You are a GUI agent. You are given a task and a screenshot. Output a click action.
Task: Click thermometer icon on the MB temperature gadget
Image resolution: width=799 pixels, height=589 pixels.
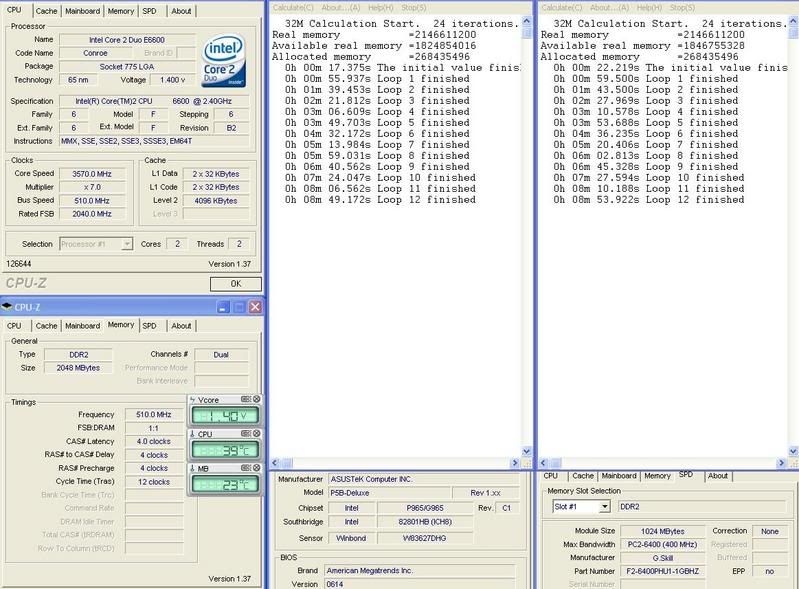(x=193, y=468)
